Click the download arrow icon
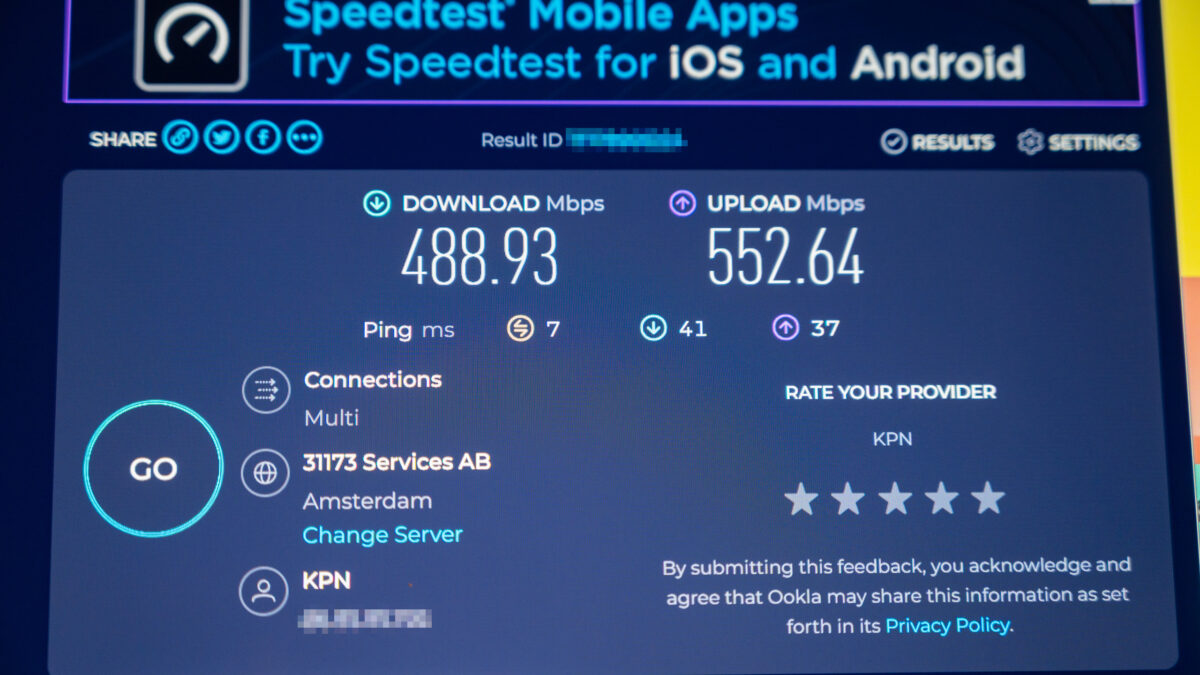Screen dimensions: 1200x675 [377, 204]
